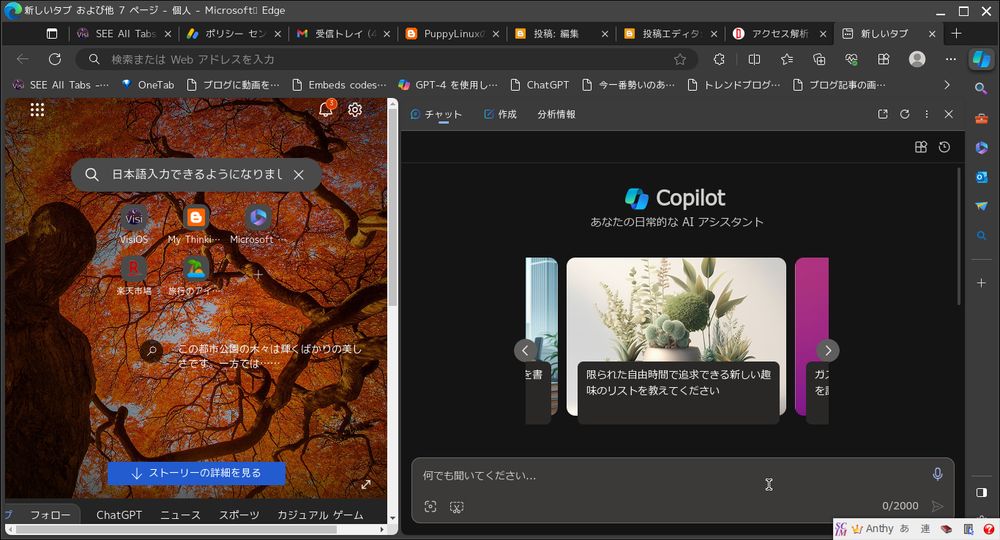Screen dimensions: 1000x540
Task: Select the カジュアル ゲーム feed tab
Action: tap(320, 514)
